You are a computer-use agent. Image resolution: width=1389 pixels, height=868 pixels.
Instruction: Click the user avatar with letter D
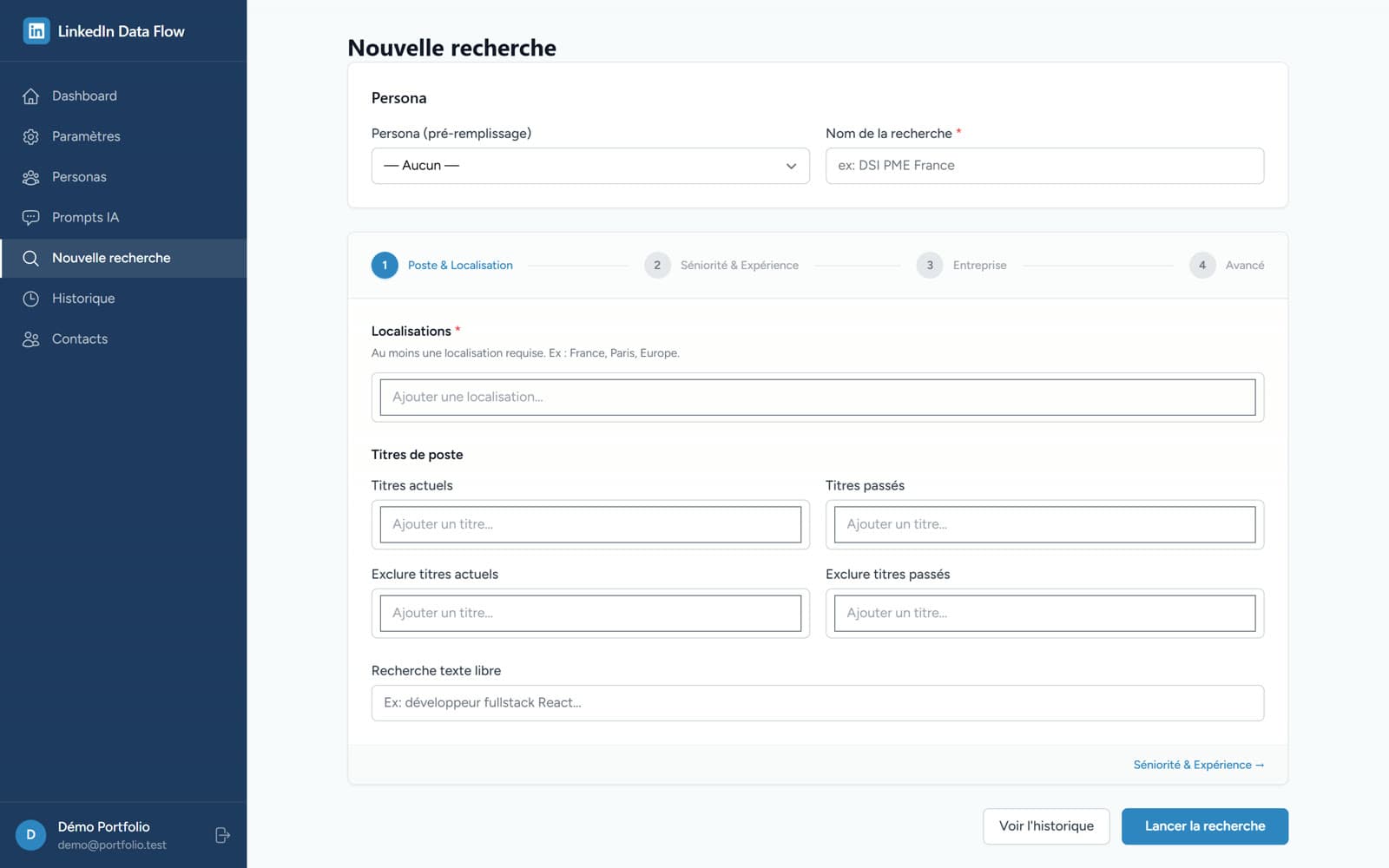(x=30, y=835)
